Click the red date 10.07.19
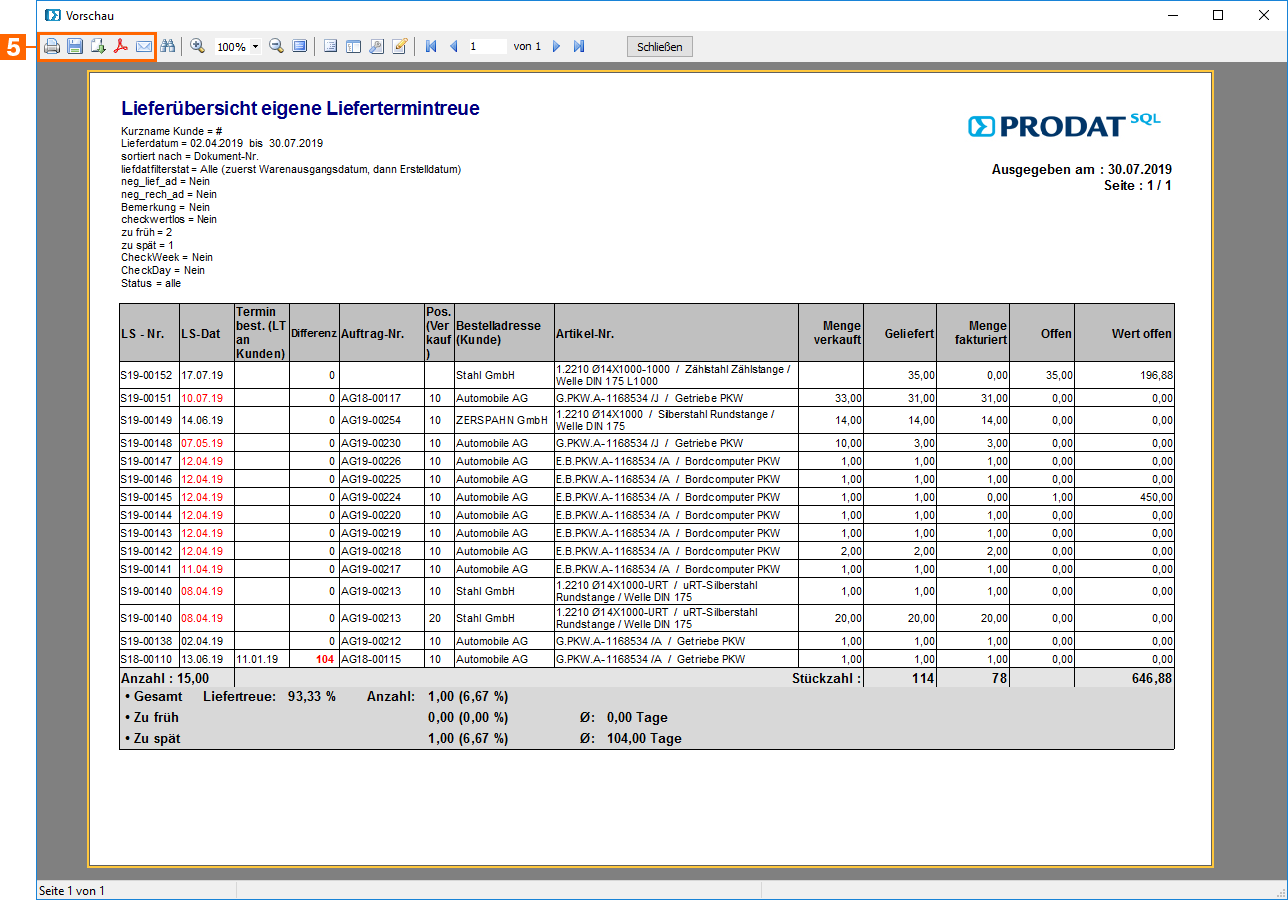This screenshot has width=1288, height=900. pos(202,398)
